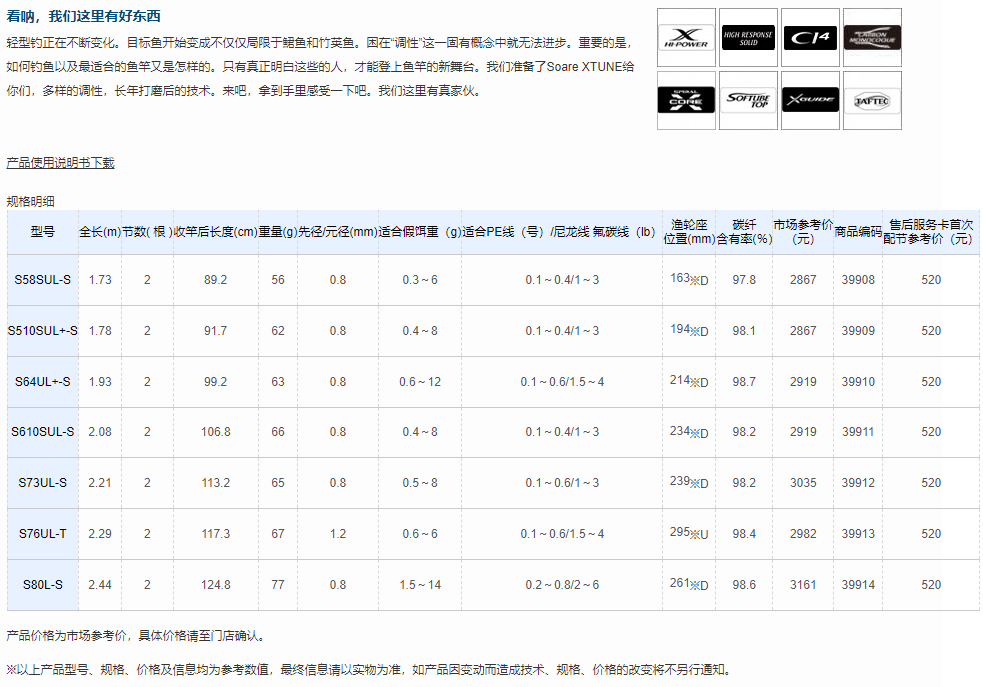Click the 渔轮座位置(mm) column header
983x687 pixels.
[689, 232]
